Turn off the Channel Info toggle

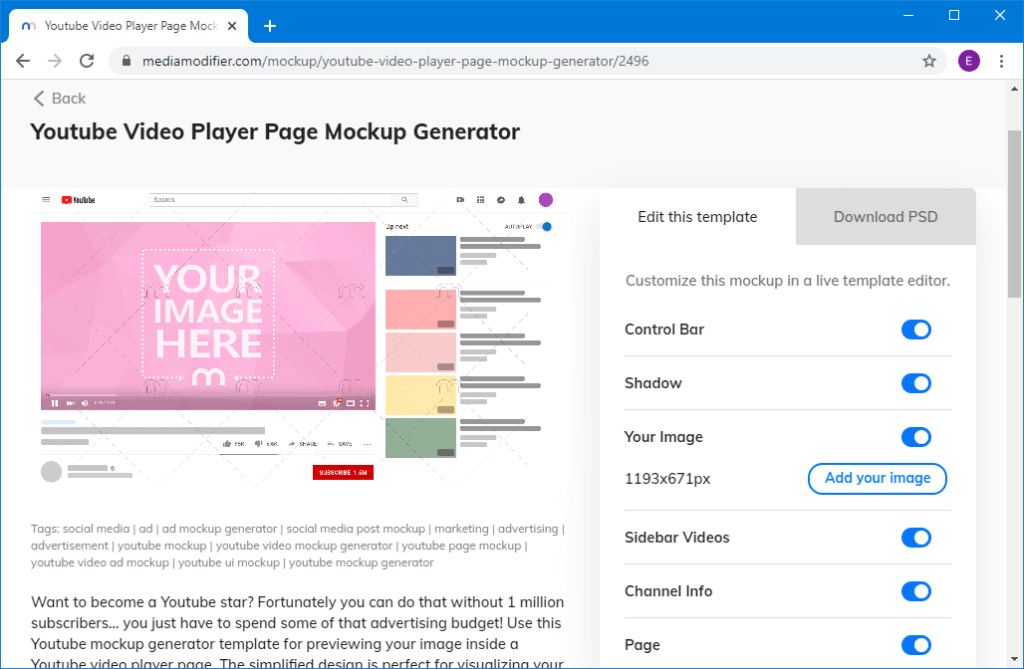pyautogui.click(x=916, y=591)
